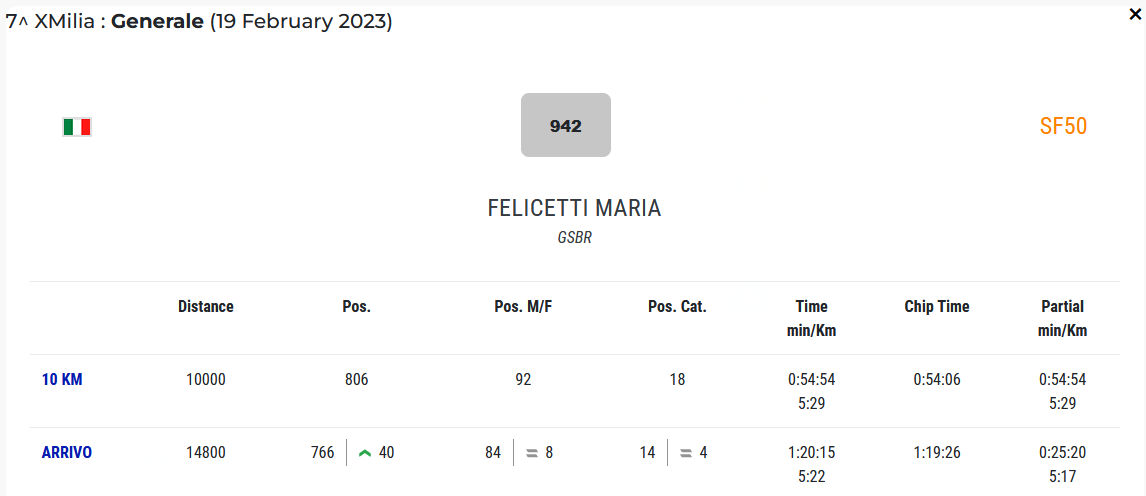Click the green up arrow position indicator
Image resolution: width=1146 pixels, height=496 pixels.
(x=365, y=453)
